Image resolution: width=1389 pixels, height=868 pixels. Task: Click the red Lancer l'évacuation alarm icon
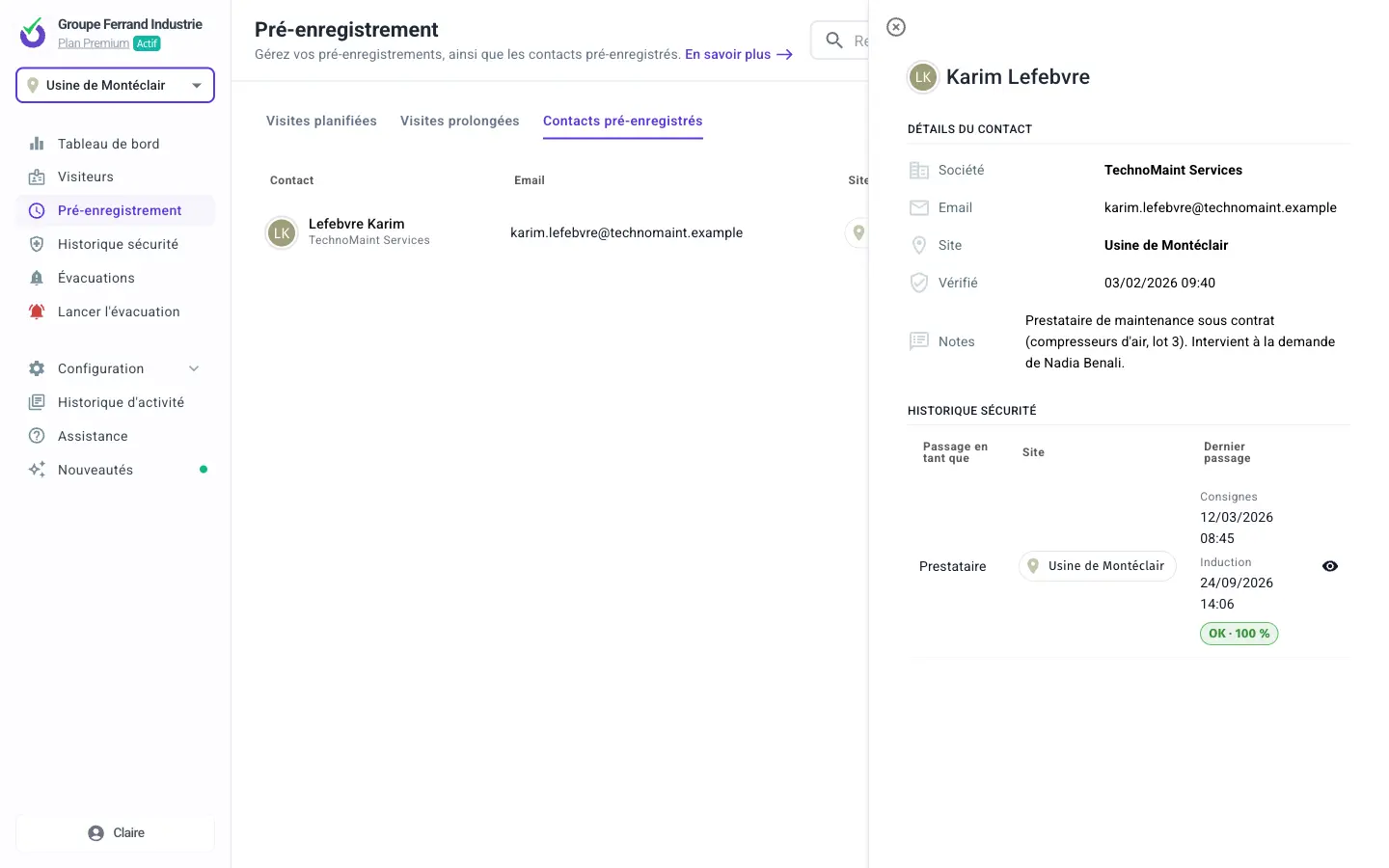pos(37,312)
